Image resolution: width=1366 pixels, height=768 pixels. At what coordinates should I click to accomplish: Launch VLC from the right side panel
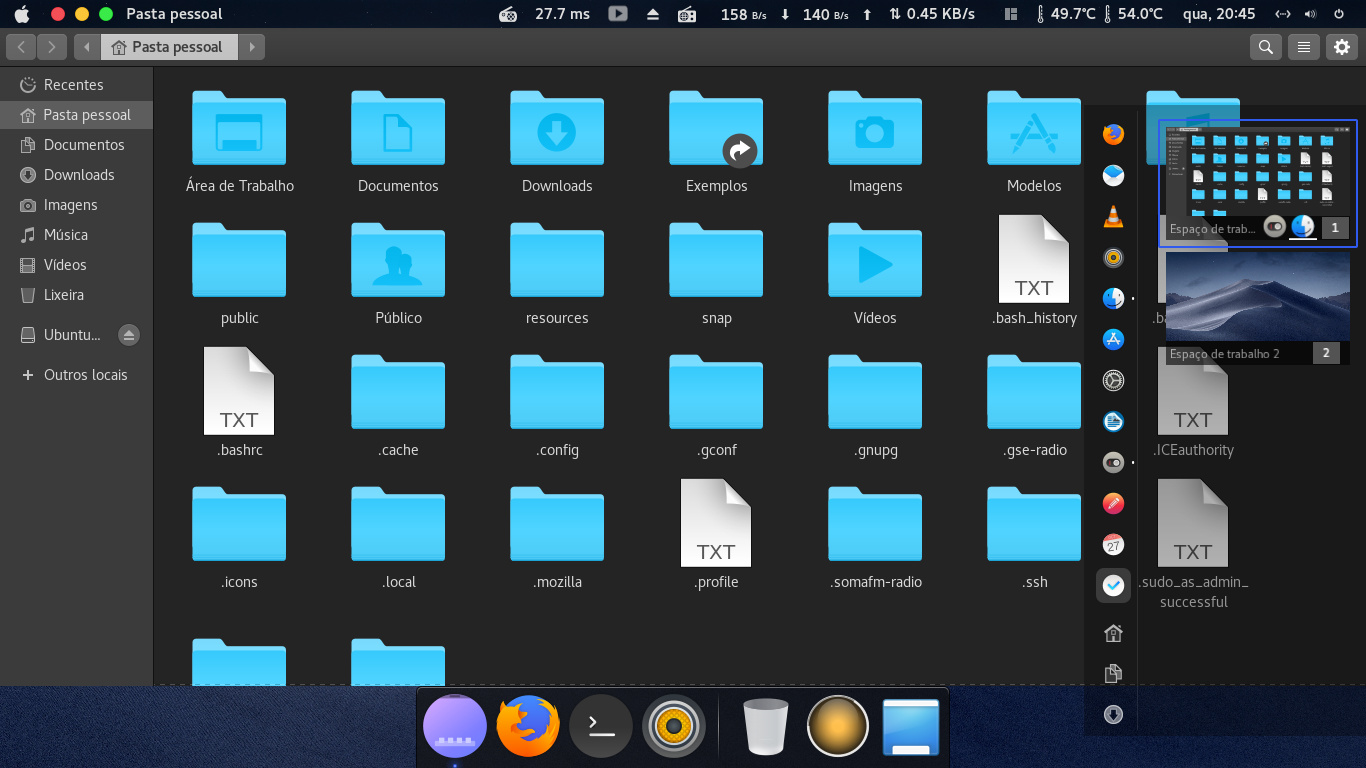point(1113,216)
